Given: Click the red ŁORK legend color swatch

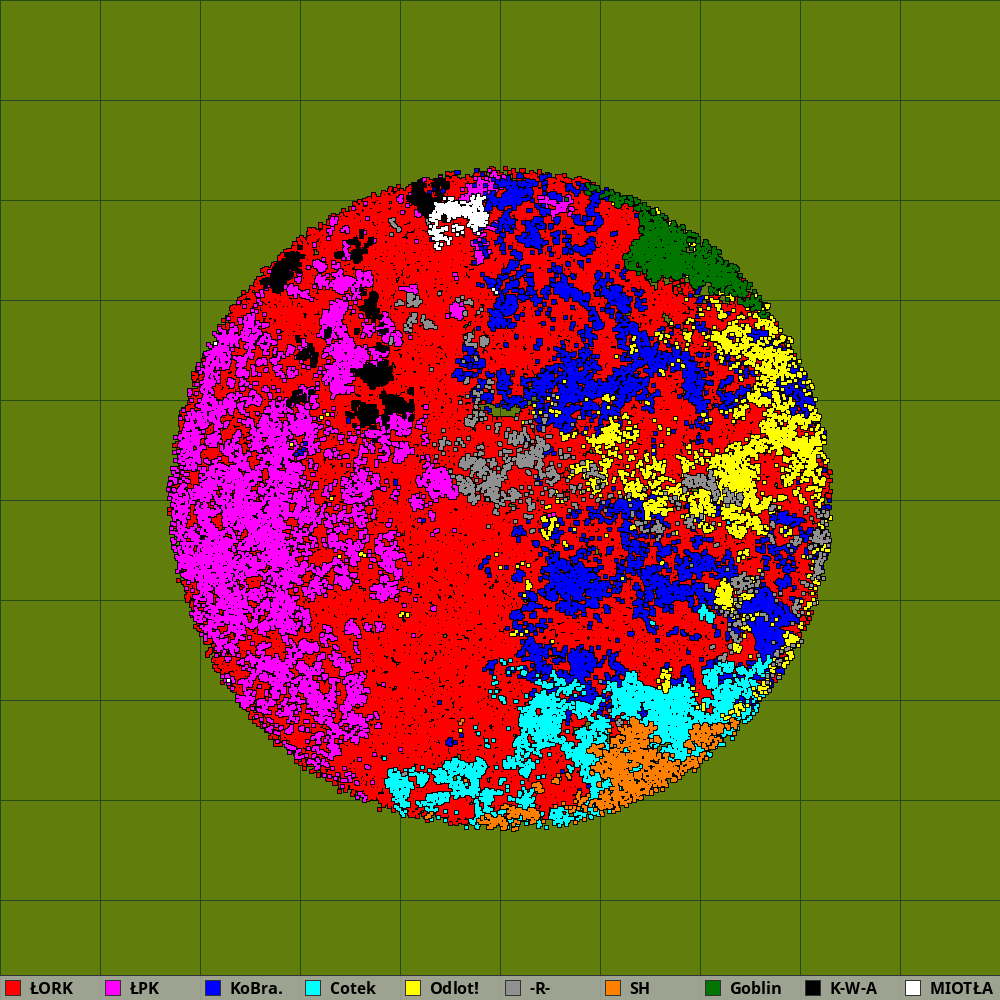Looking at the screenshot, I should (13, 988).
